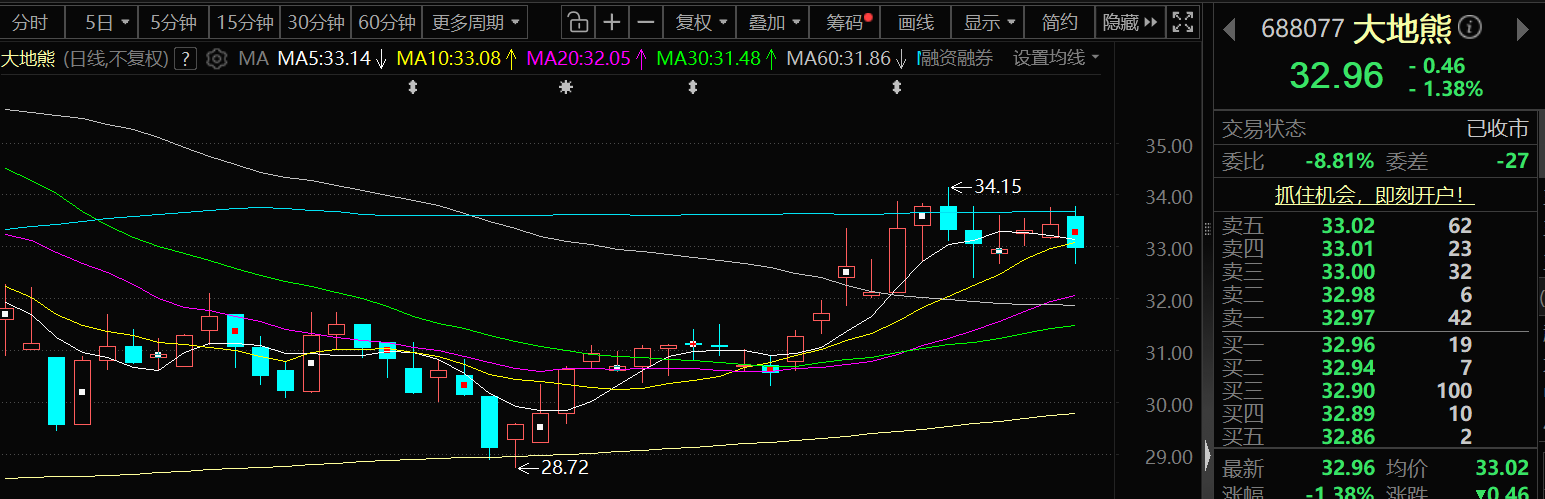Open the 更多周期 period dropdown
Screen dimensions: 1545x499
[476, 21]
